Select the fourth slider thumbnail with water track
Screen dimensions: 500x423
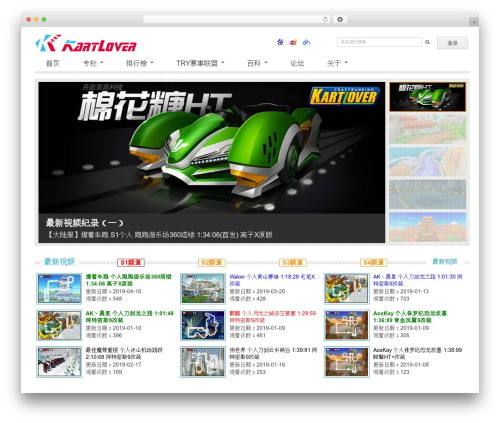(x=427, y=194)
